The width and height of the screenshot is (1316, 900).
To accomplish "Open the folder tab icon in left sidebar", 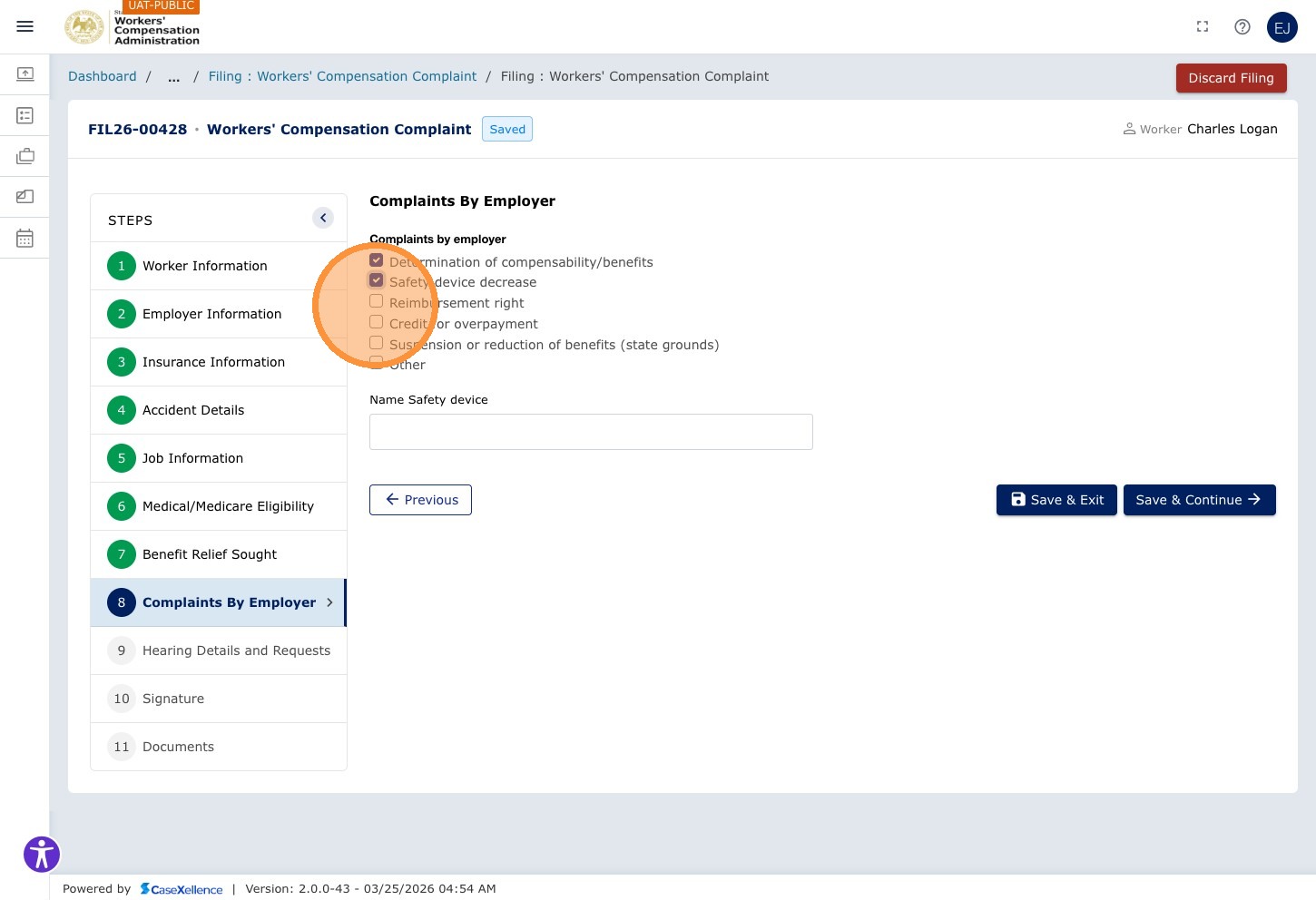I will click(x=25, y=197).
